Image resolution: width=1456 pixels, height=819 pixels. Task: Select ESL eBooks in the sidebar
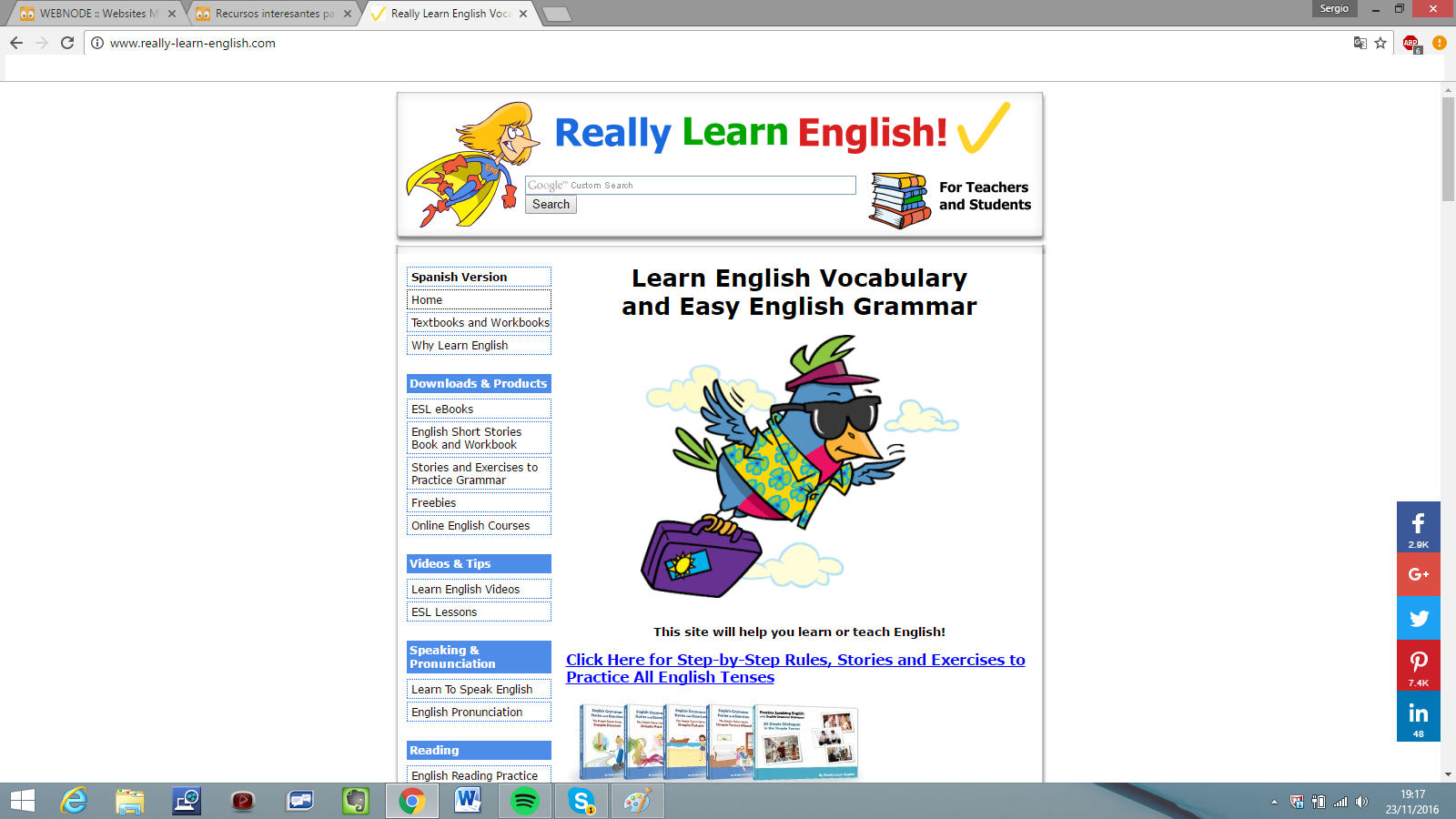click(x=479, y=409)
